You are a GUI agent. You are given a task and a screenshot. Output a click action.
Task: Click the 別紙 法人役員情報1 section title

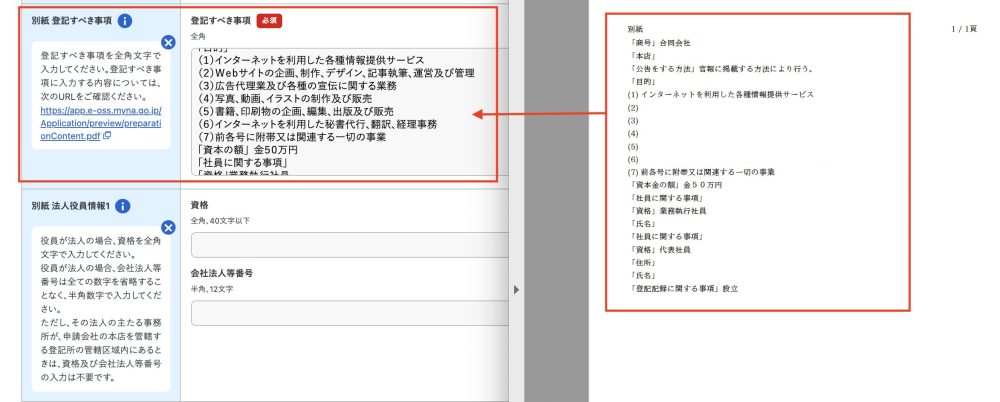click(x=68, y=206)
